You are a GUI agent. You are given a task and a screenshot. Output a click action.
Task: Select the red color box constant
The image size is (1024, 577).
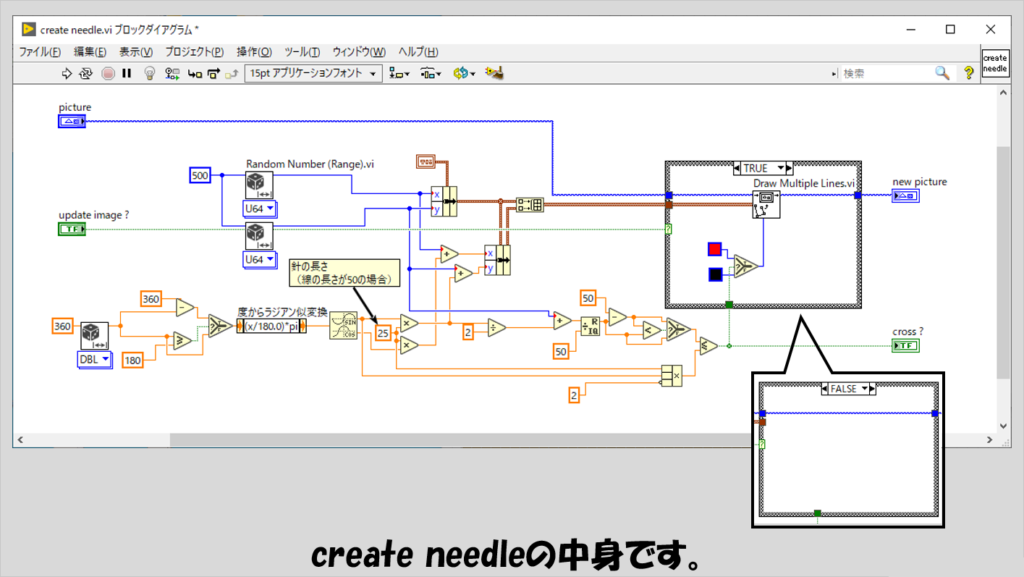tap(714, 248)
